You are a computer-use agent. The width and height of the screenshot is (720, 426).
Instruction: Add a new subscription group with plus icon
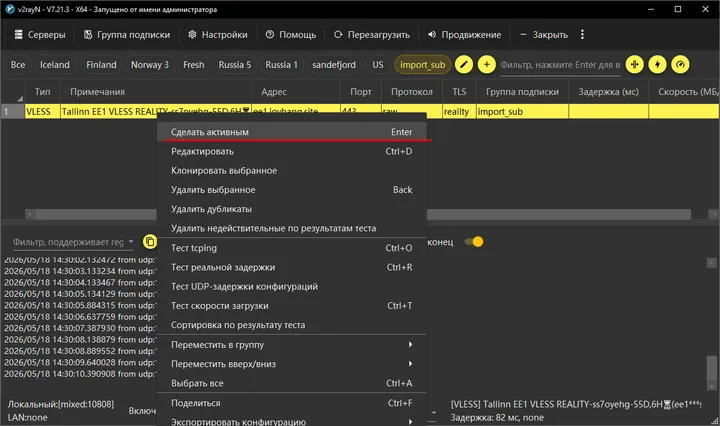click(x=487, y=65)
